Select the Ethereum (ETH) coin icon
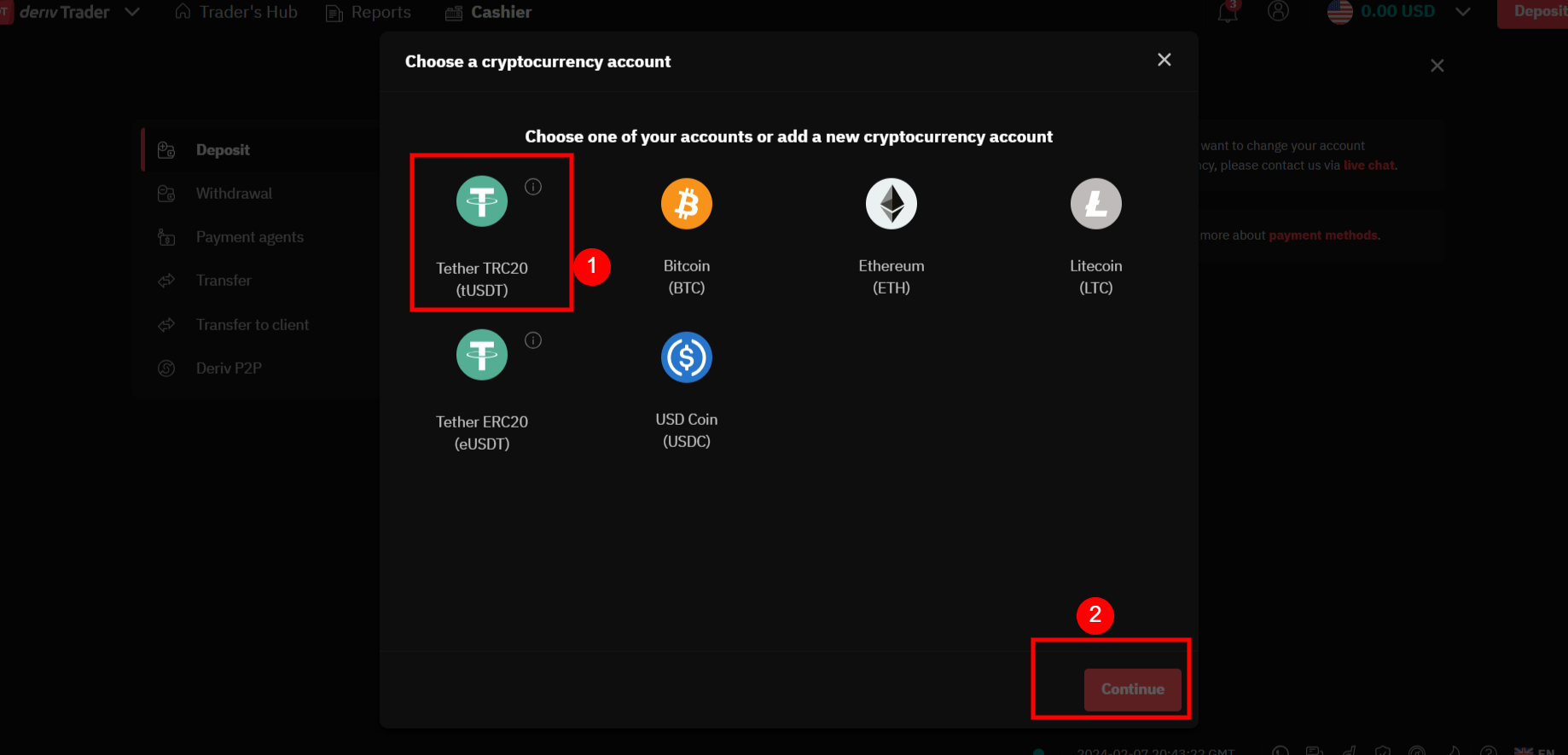1568x755 pixels. coord(891,204)
